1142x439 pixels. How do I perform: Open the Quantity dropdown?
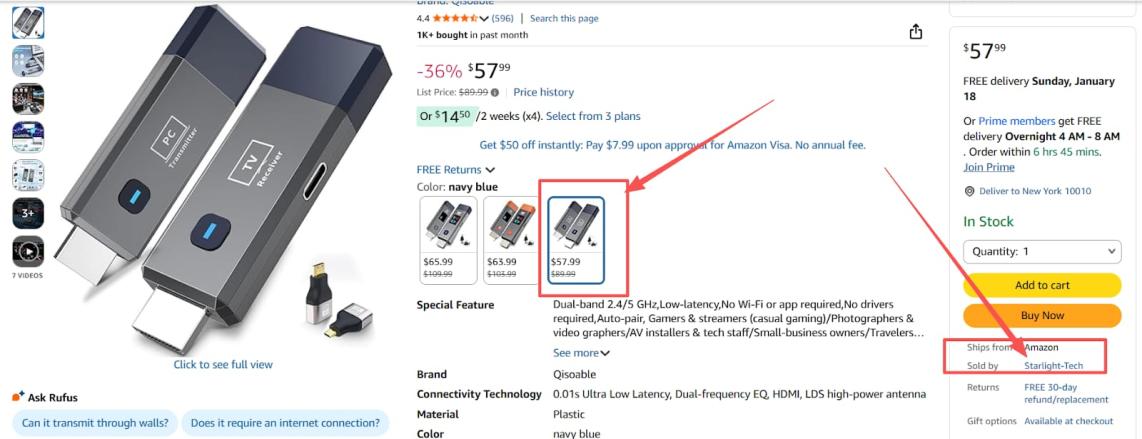[x=1042, y=251]
